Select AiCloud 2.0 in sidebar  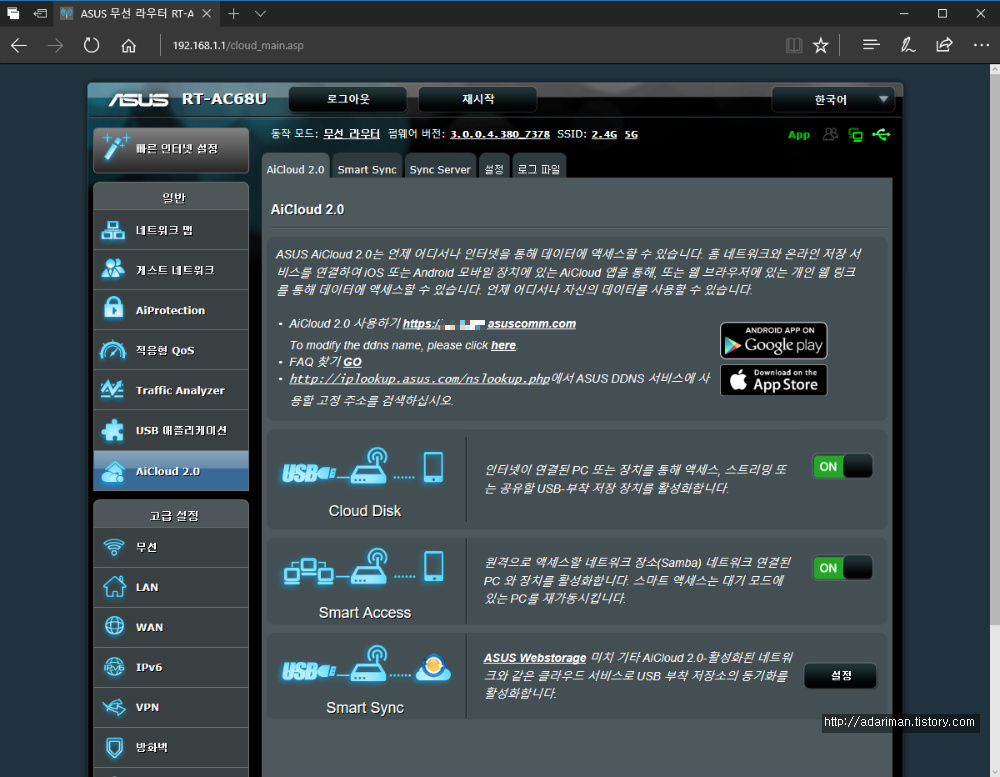pyautogui.click(x=171, y=471)
